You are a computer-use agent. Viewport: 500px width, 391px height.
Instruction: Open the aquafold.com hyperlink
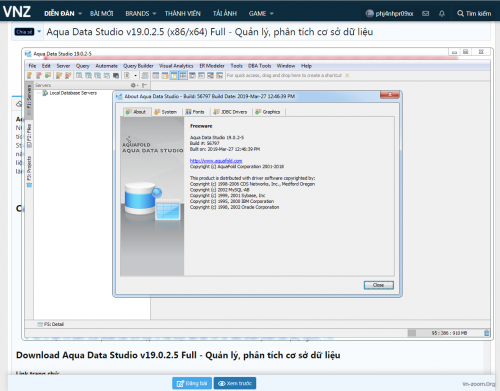tap(216, 161)
